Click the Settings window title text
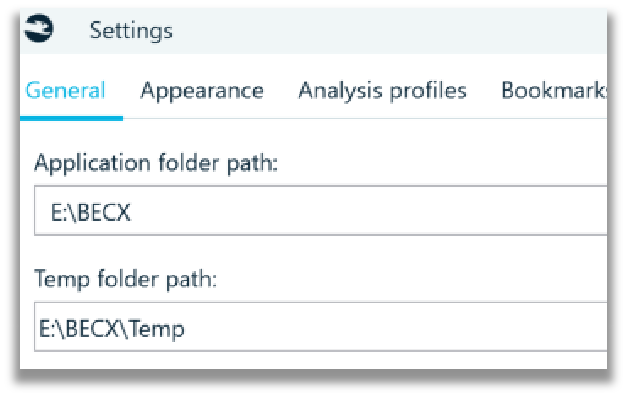This screenshot has width=625, height=393. pyautogui.click(x=131, y=31)
